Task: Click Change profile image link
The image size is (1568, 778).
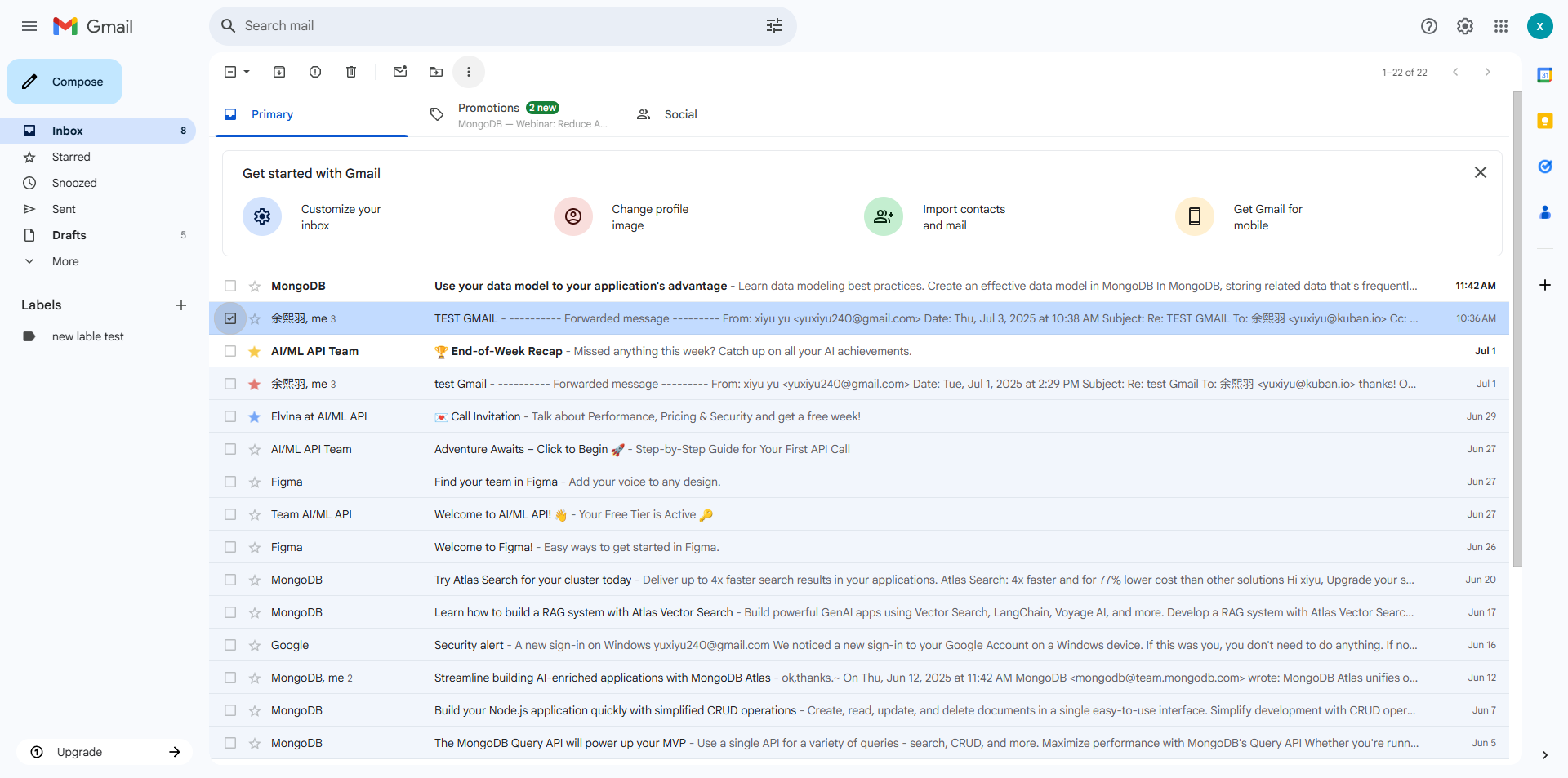Action: coord(650,217)
